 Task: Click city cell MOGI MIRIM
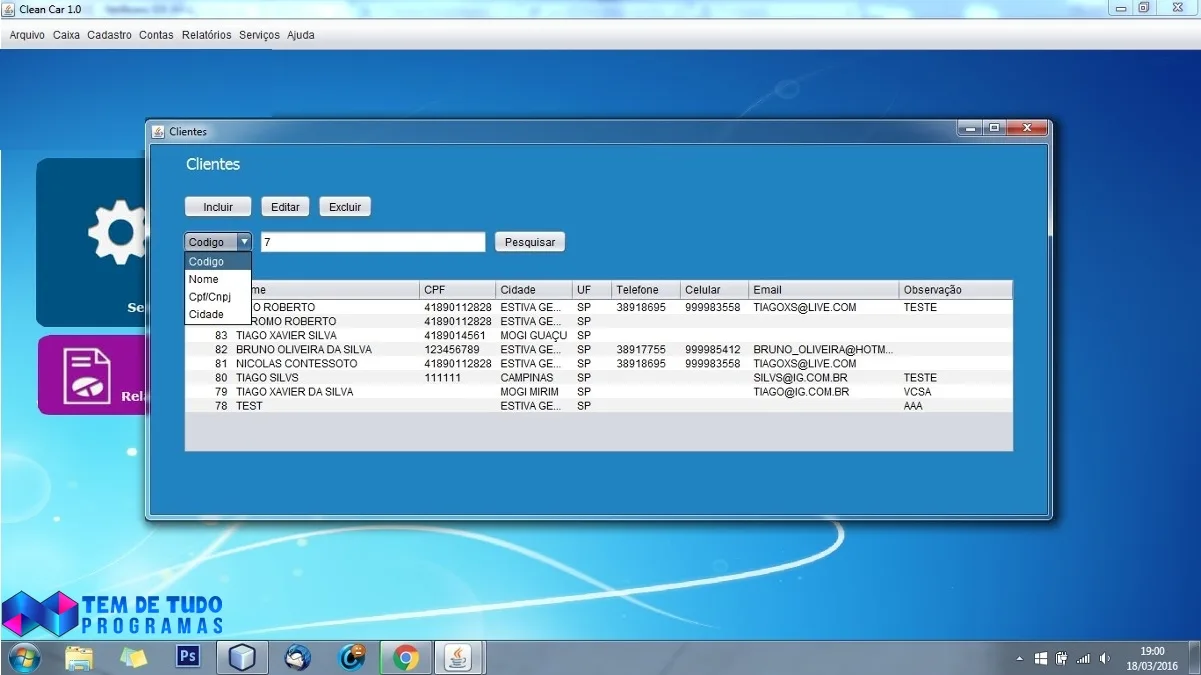[x=534, y=392]
